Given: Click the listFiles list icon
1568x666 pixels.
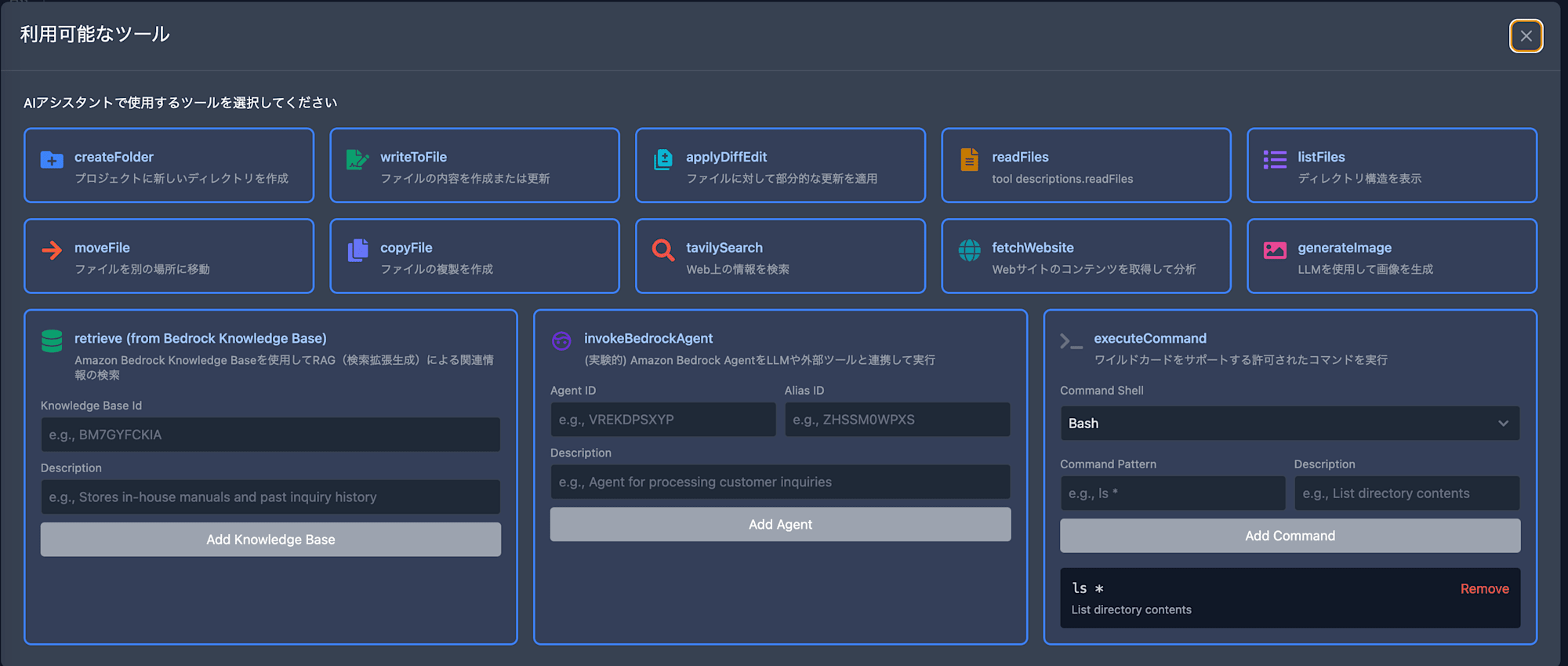Looking at the screenshot, I should click(1275, 160).
